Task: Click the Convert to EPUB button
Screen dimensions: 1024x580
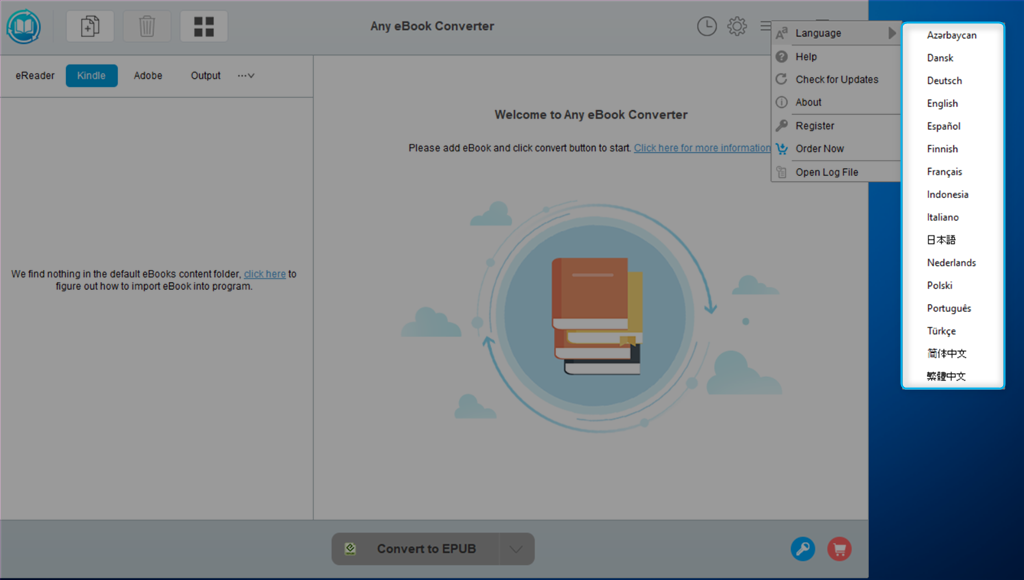Action: click(415, 549)
